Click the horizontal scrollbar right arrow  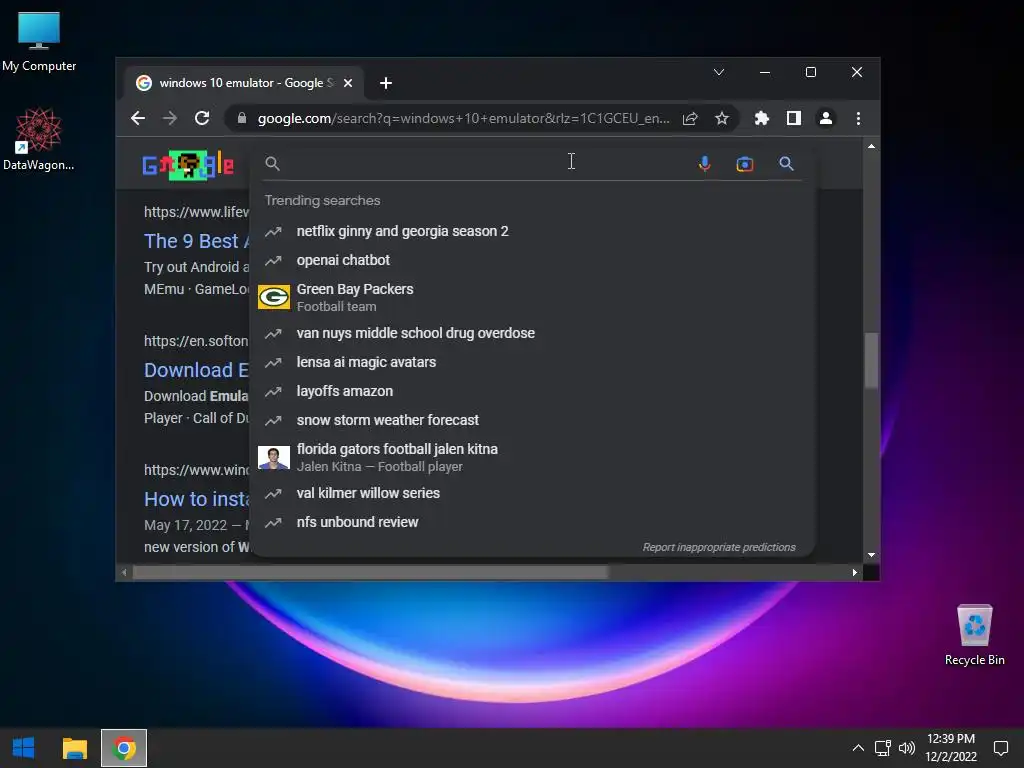click(855, 573)
